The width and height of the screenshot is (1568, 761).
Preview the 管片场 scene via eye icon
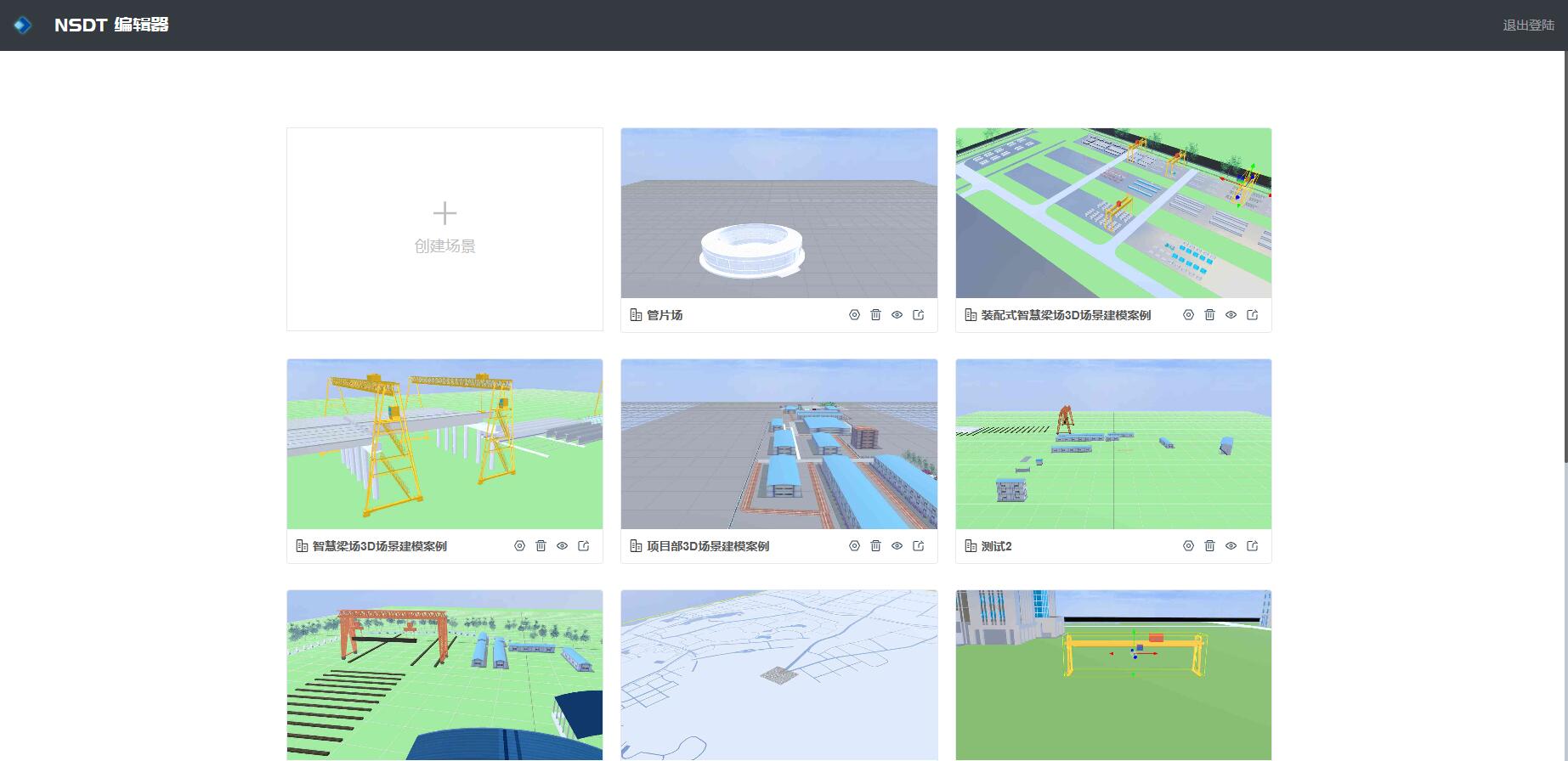point(897,315)
